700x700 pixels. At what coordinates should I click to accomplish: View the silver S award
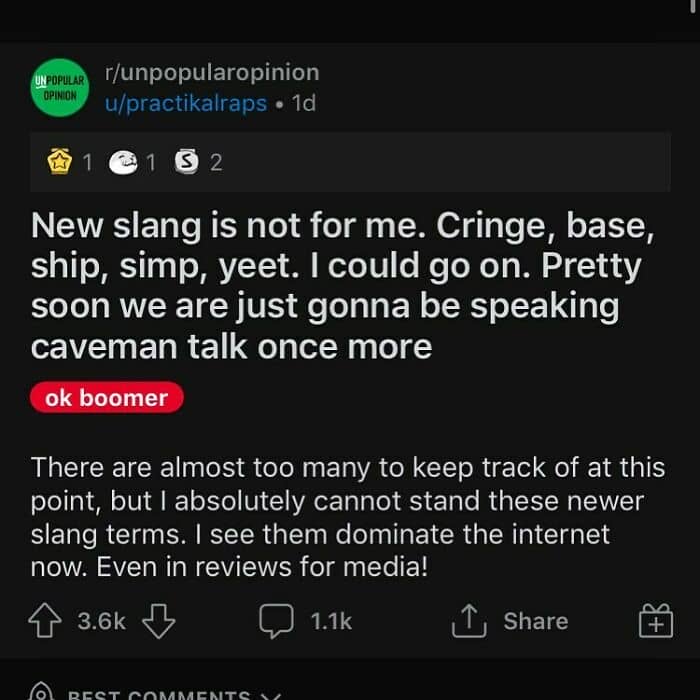[186, 162]
